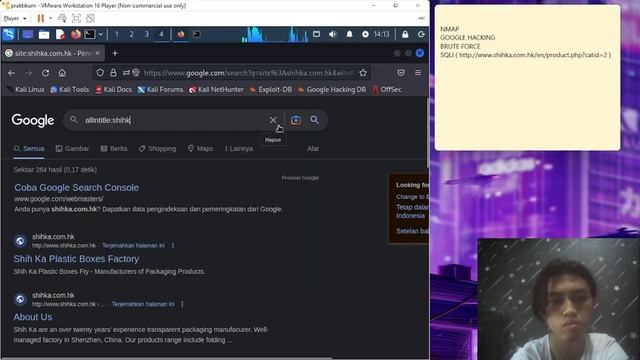Search by image with camera icon
This screenshot has height=360, width=640.
pos(296,120)
